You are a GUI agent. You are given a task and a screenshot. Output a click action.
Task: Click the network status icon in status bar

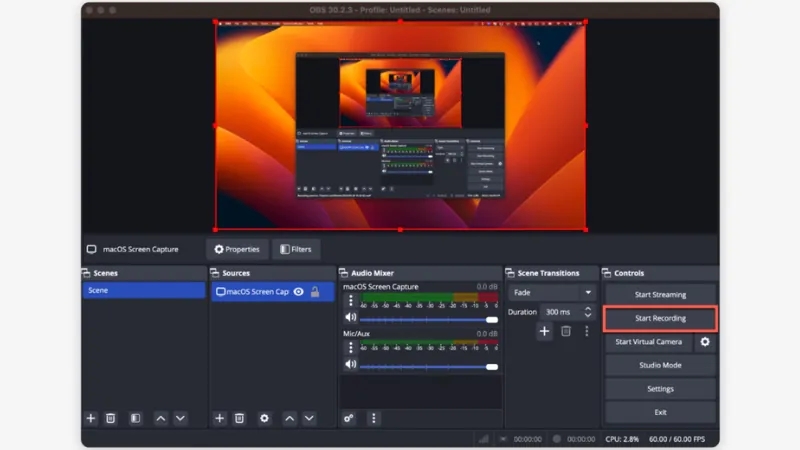coord(483,439)
